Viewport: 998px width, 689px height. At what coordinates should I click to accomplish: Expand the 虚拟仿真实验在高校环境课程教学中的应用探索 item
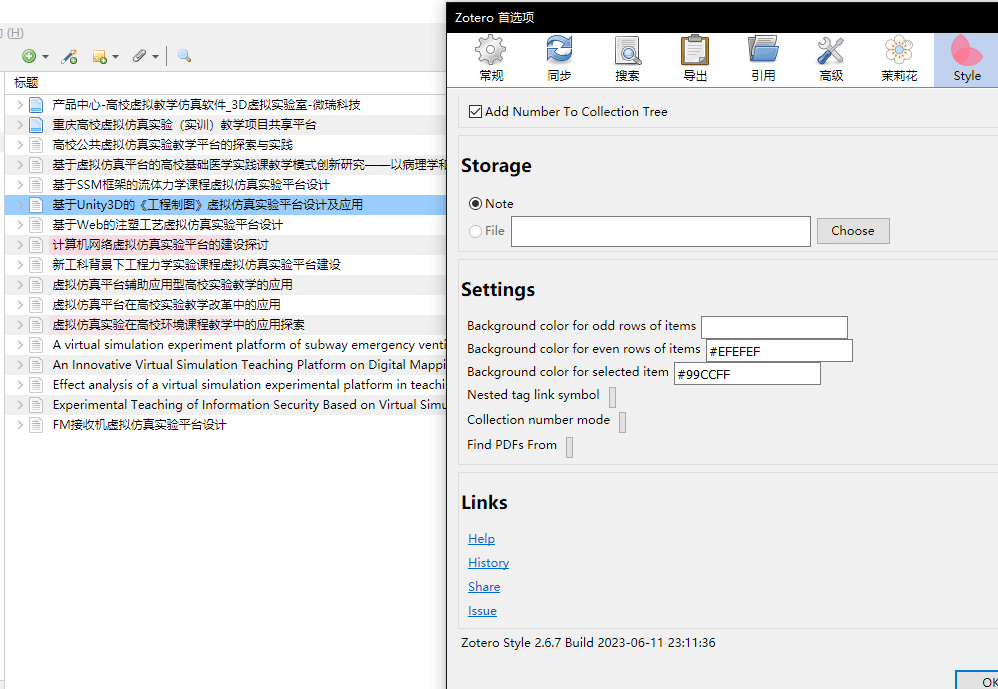tap(20, 325)
